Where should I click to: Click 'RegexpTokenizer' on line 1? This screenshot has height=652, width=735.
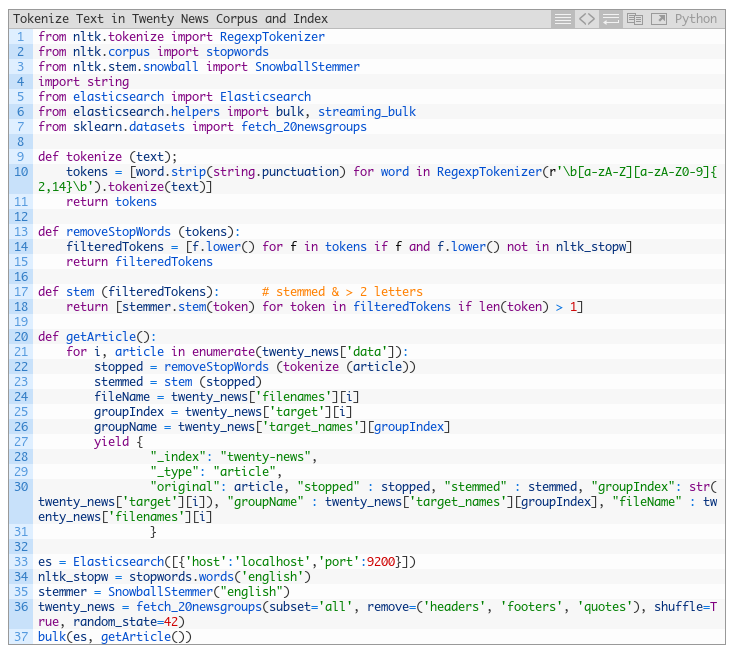tap(272, 37)
